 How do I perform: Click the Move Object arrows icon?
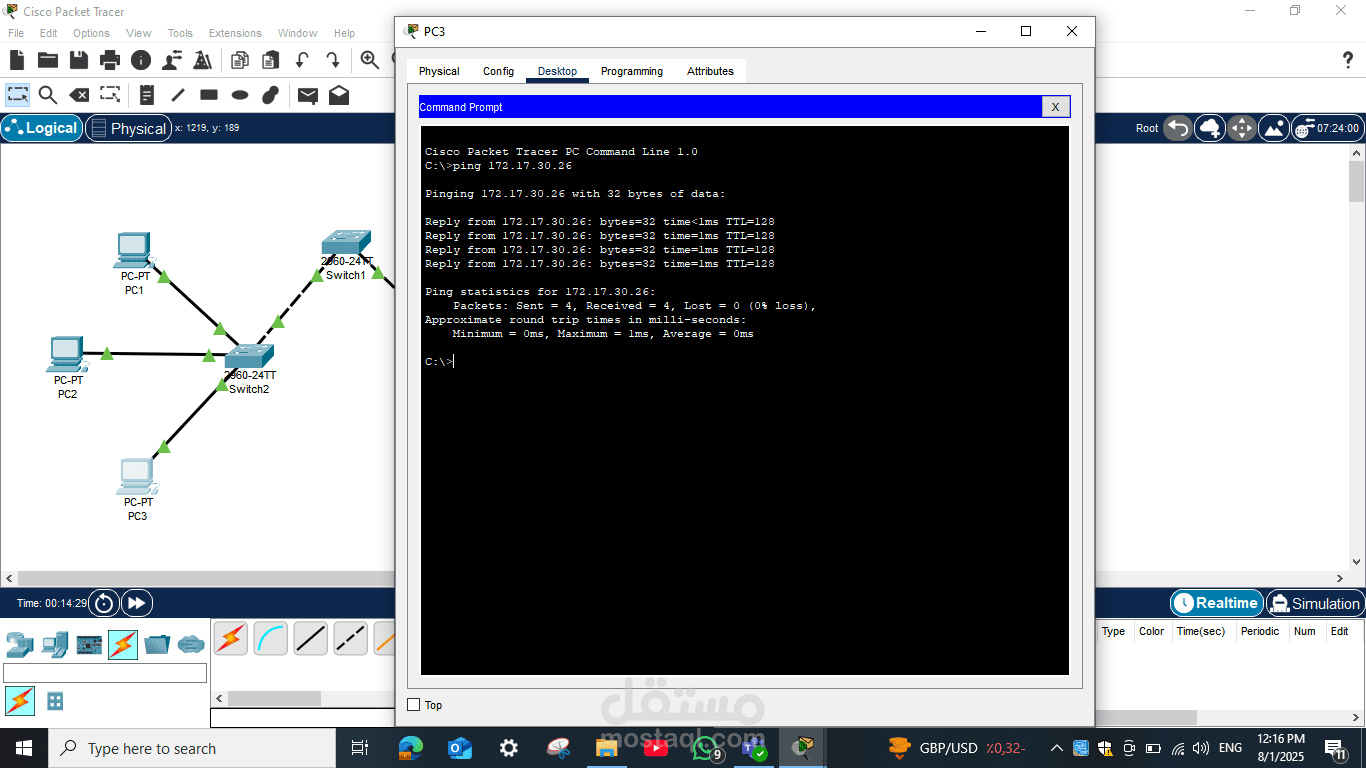[x=1242, y=128]
